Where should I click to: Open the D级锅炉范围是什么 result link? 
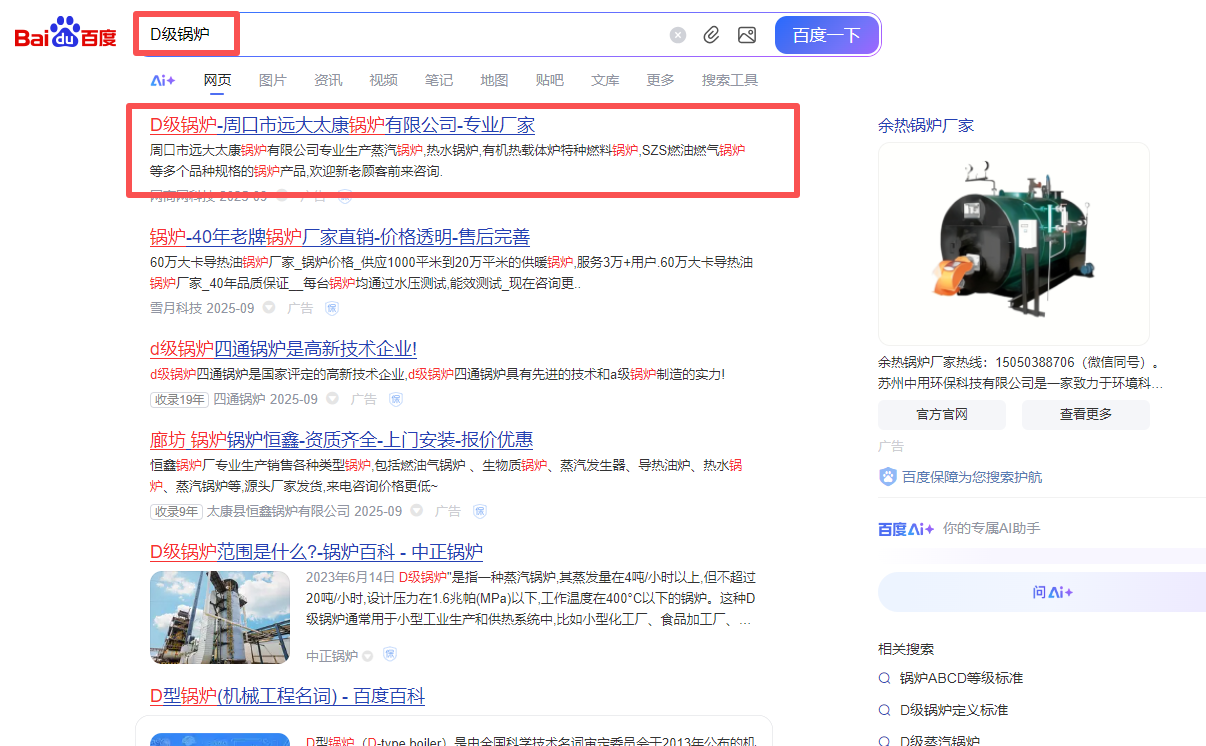pos(316,552)
